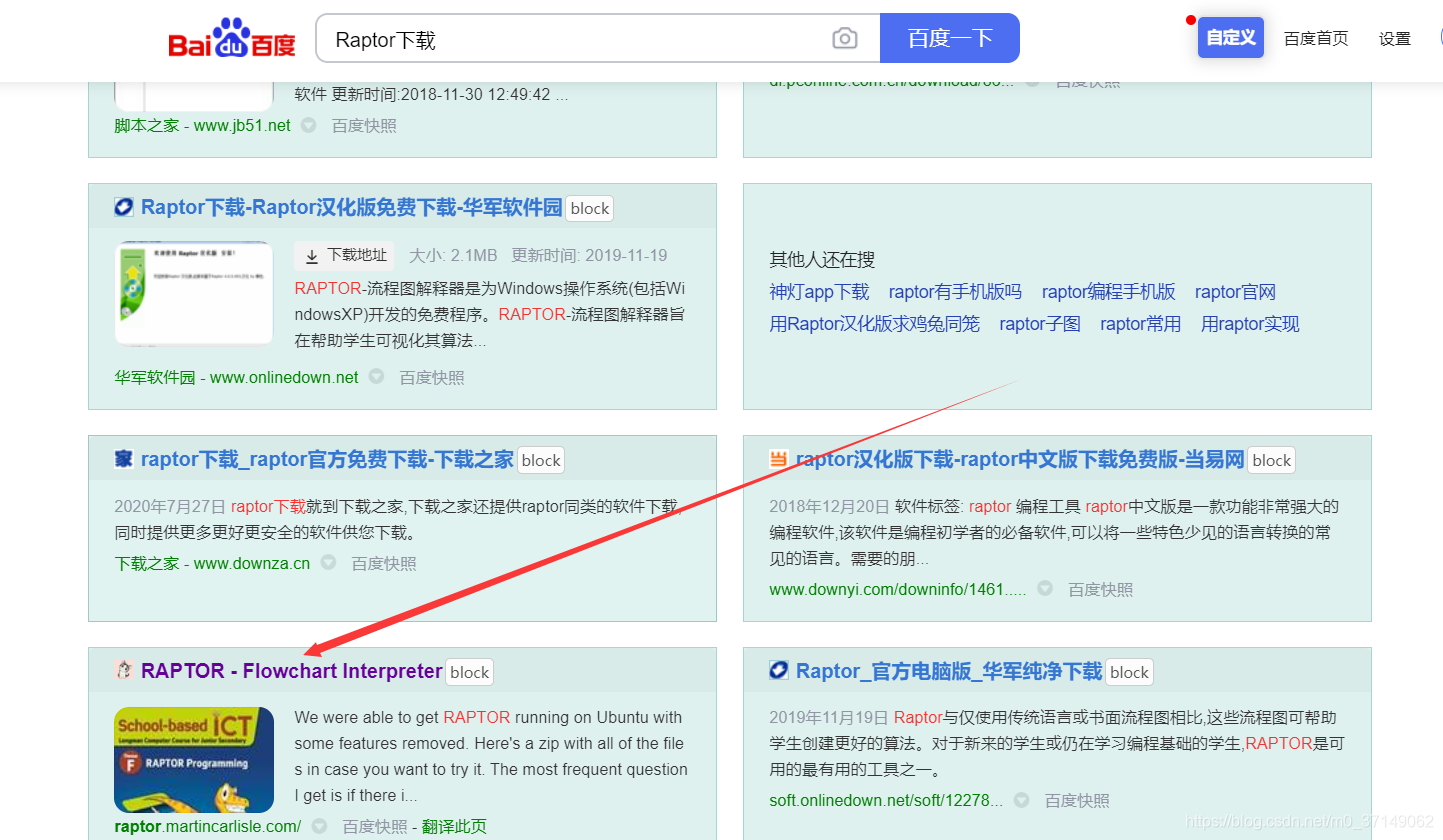The width and height of the screenshot is (1443, 840).
Task: Open camera image search icon
Action: click(845, 39)
